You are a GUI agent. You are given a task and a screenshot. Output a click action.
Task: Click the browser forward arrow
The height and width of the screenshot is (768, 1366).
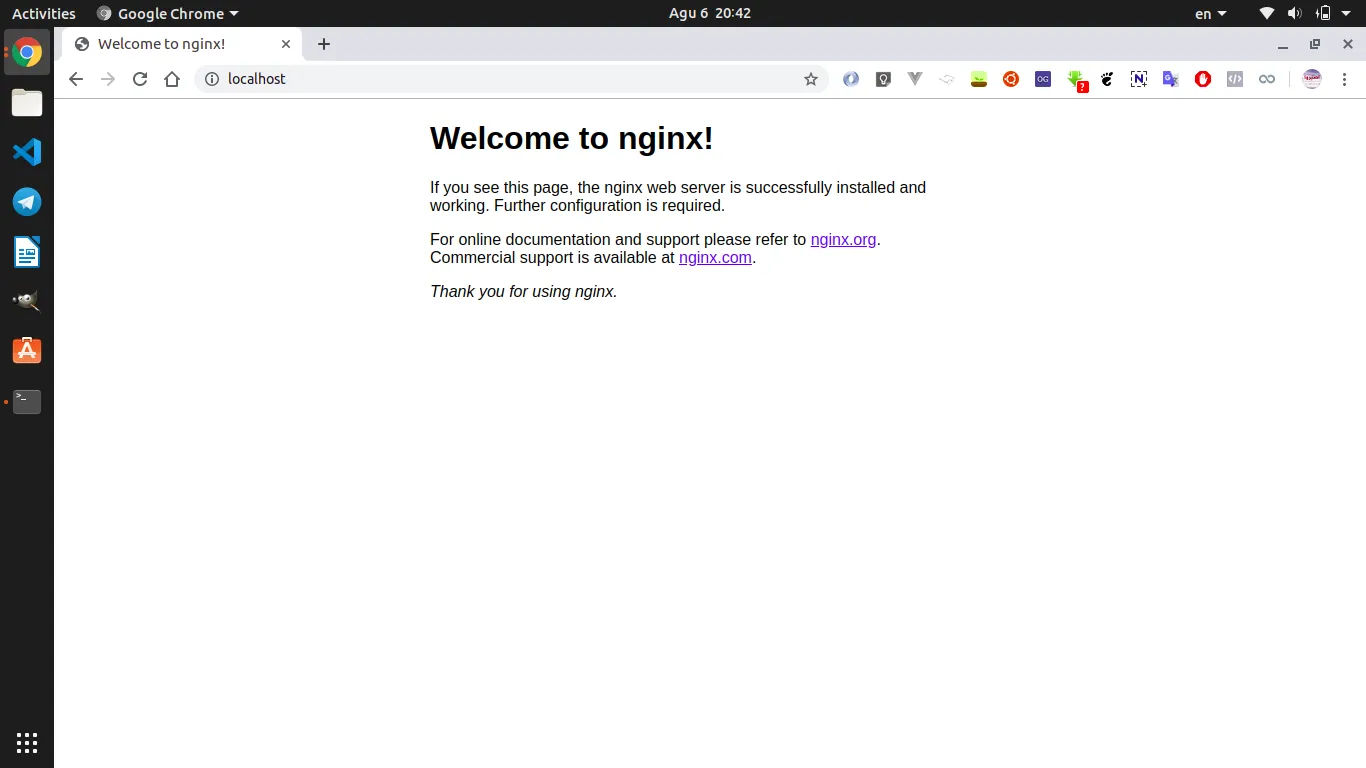click(x=108, y=79)
